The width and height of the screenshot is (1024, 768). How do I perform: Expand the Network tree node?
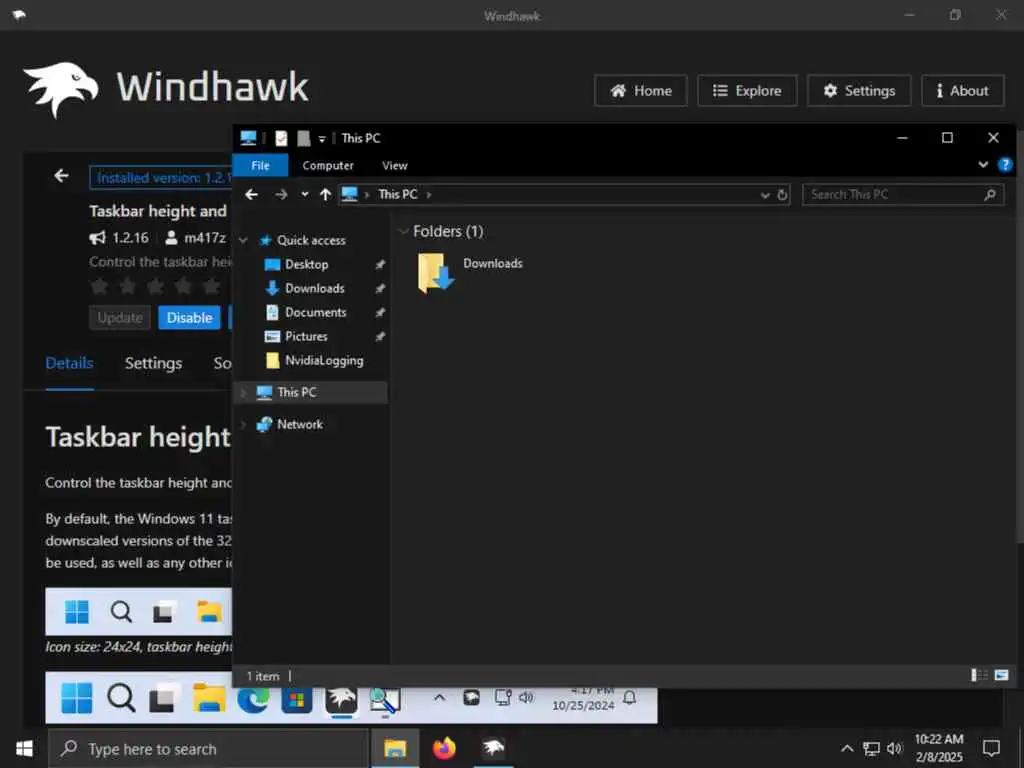tap(243, 424)
